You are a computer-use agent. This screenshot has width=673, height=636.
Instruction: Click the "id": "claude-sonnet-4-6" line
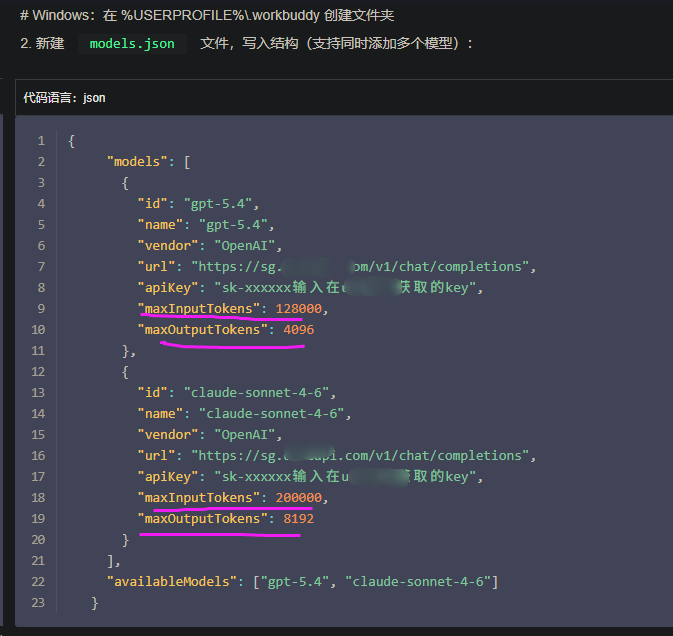coord(237,393)
